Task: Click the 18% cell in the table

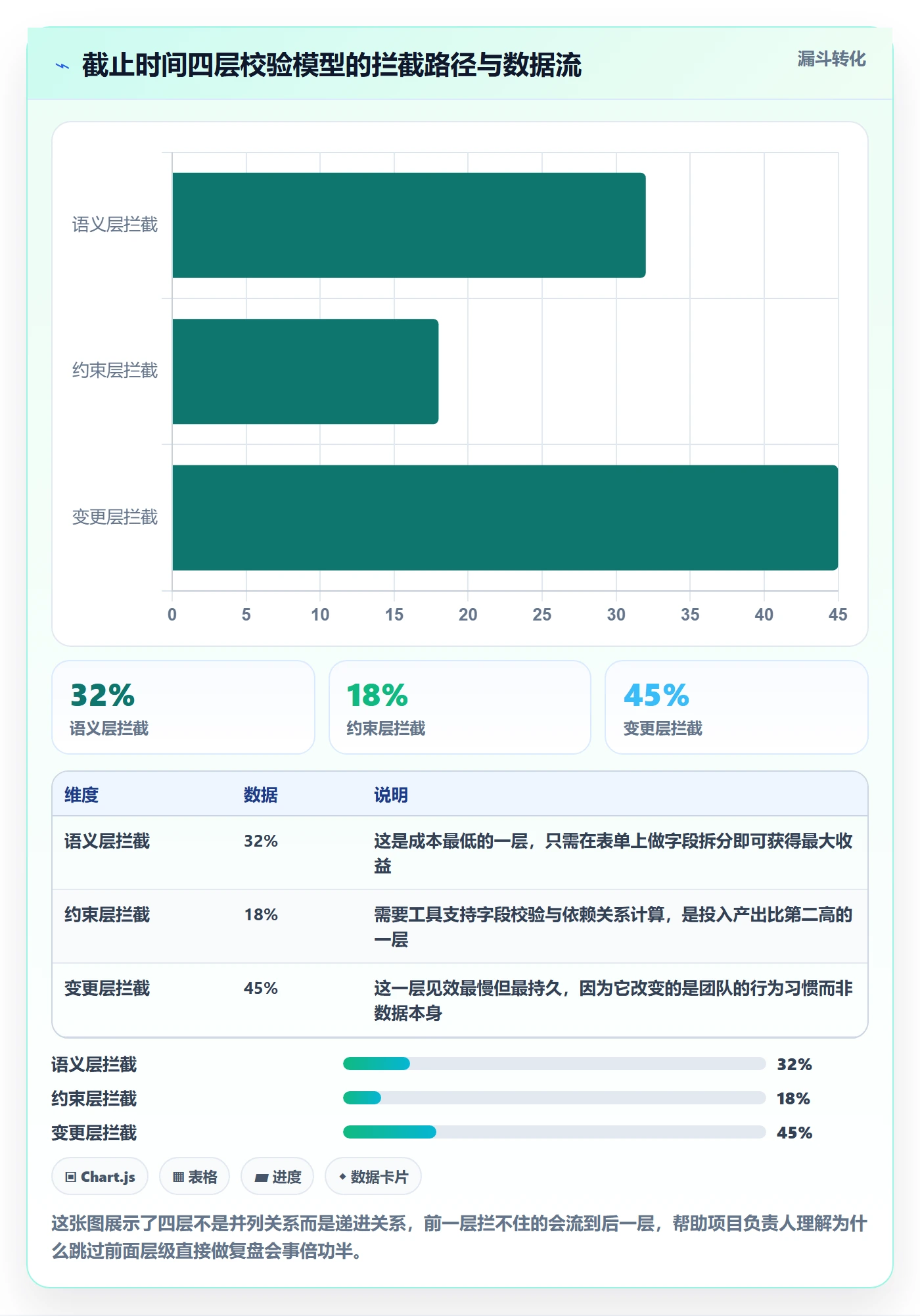Action: [x=261, y=914]
